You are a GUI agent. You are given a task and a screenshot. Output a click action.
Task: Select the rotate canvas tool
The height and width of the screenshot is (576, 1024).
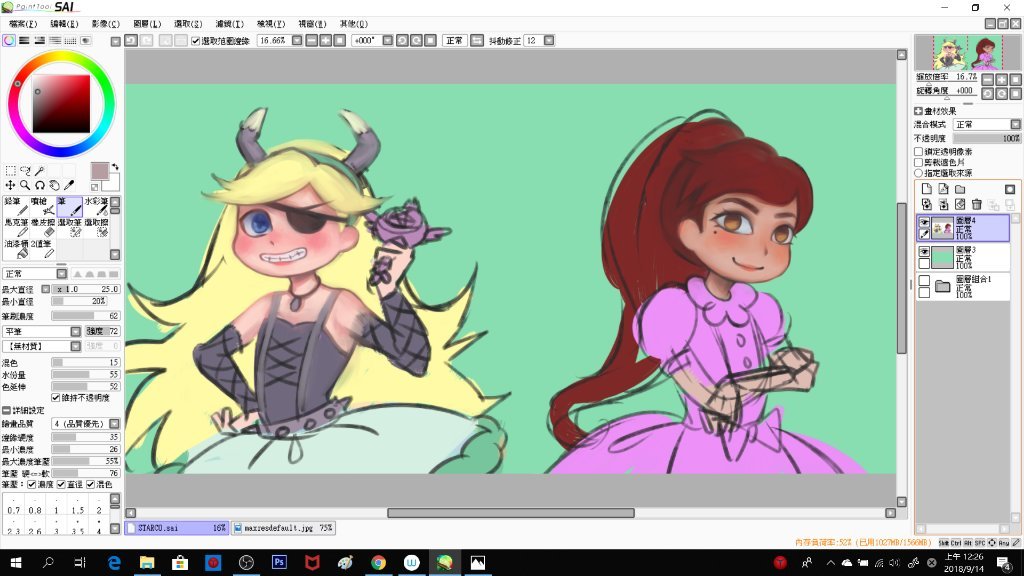[40, 185]
